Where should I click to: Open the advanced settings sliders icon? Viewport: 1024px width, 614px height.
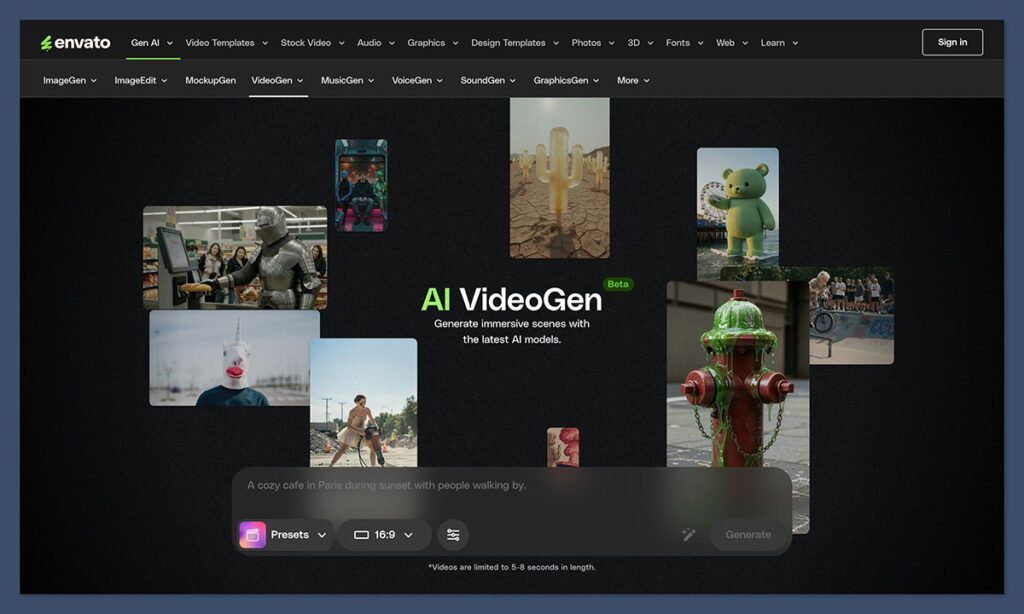(453, 534)
